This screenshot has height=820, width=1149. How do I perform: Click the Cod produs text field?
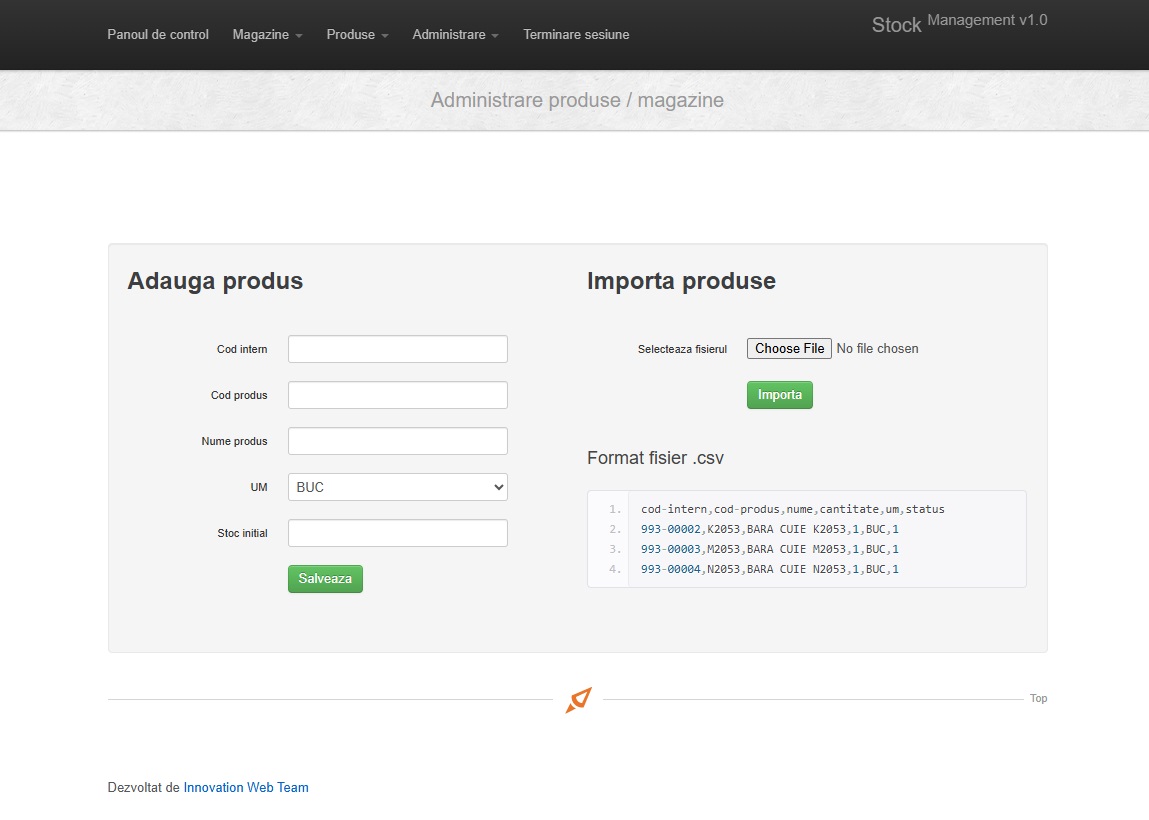(397, 395)
